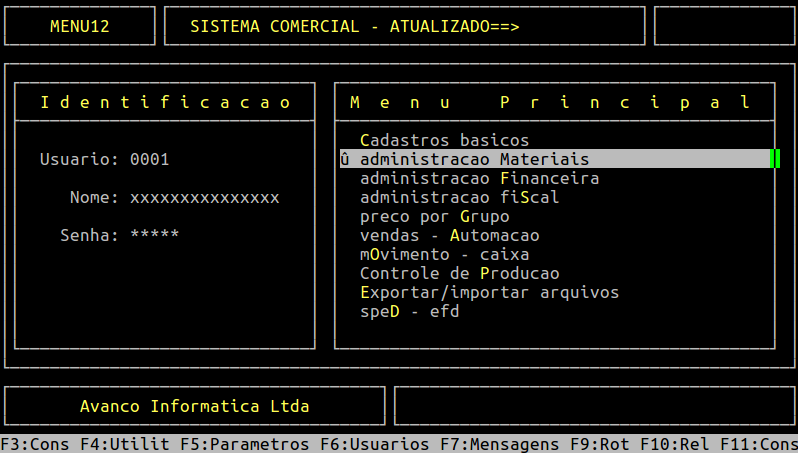Click the Nome field with x's
The height and width of the screenshot is (453, 798).
tap(204, 197)
